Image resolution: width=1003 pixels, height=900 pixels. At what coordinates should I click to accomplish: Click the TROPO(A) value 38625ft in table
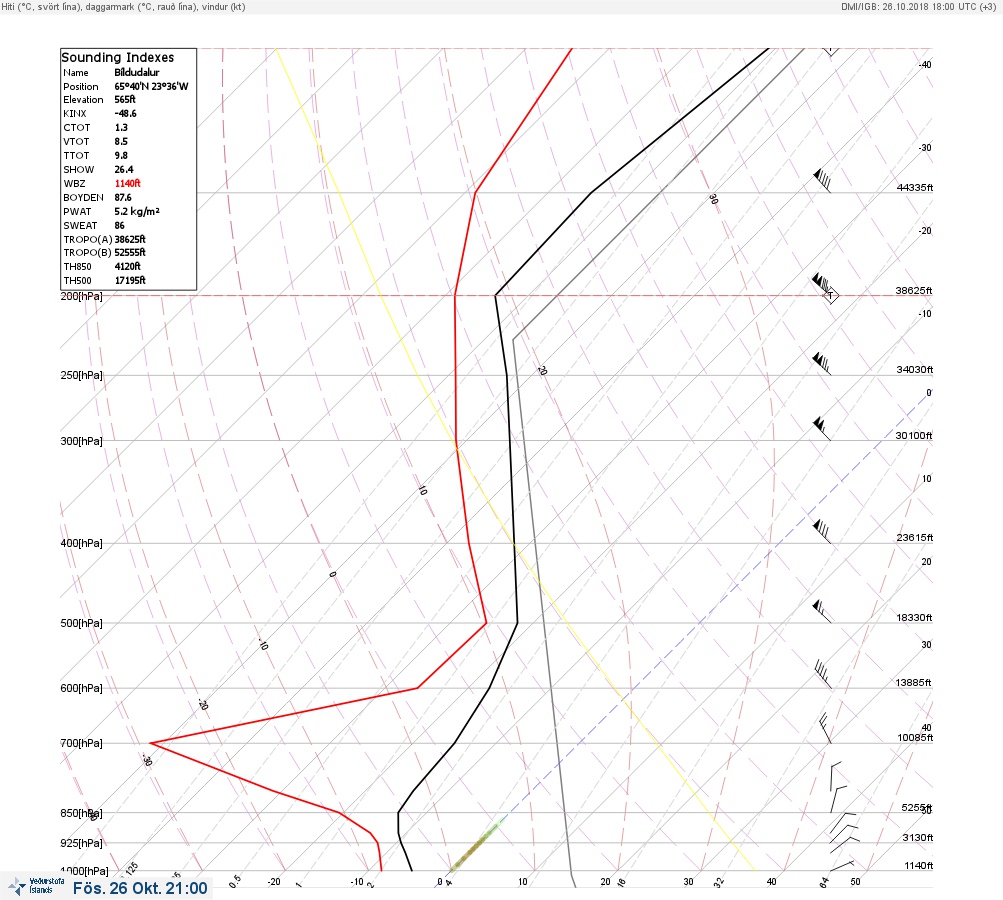[x=130, y=239]
